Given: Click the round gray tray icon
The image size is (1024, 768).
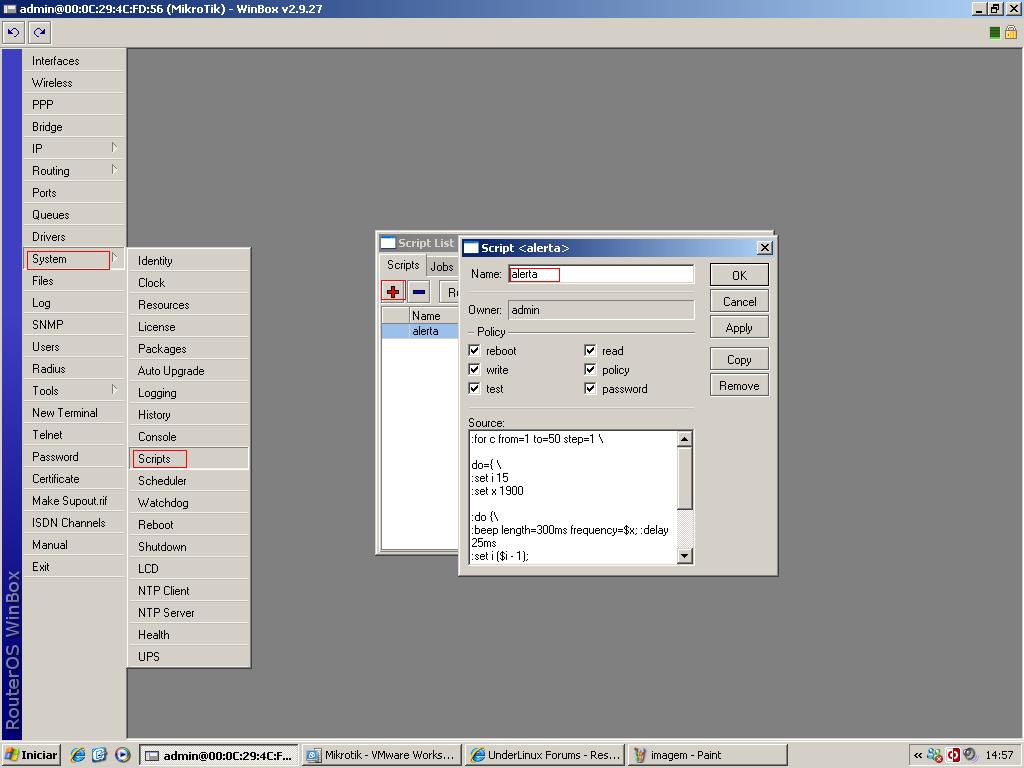Looking at the screenshot, I should click(970, 755).
